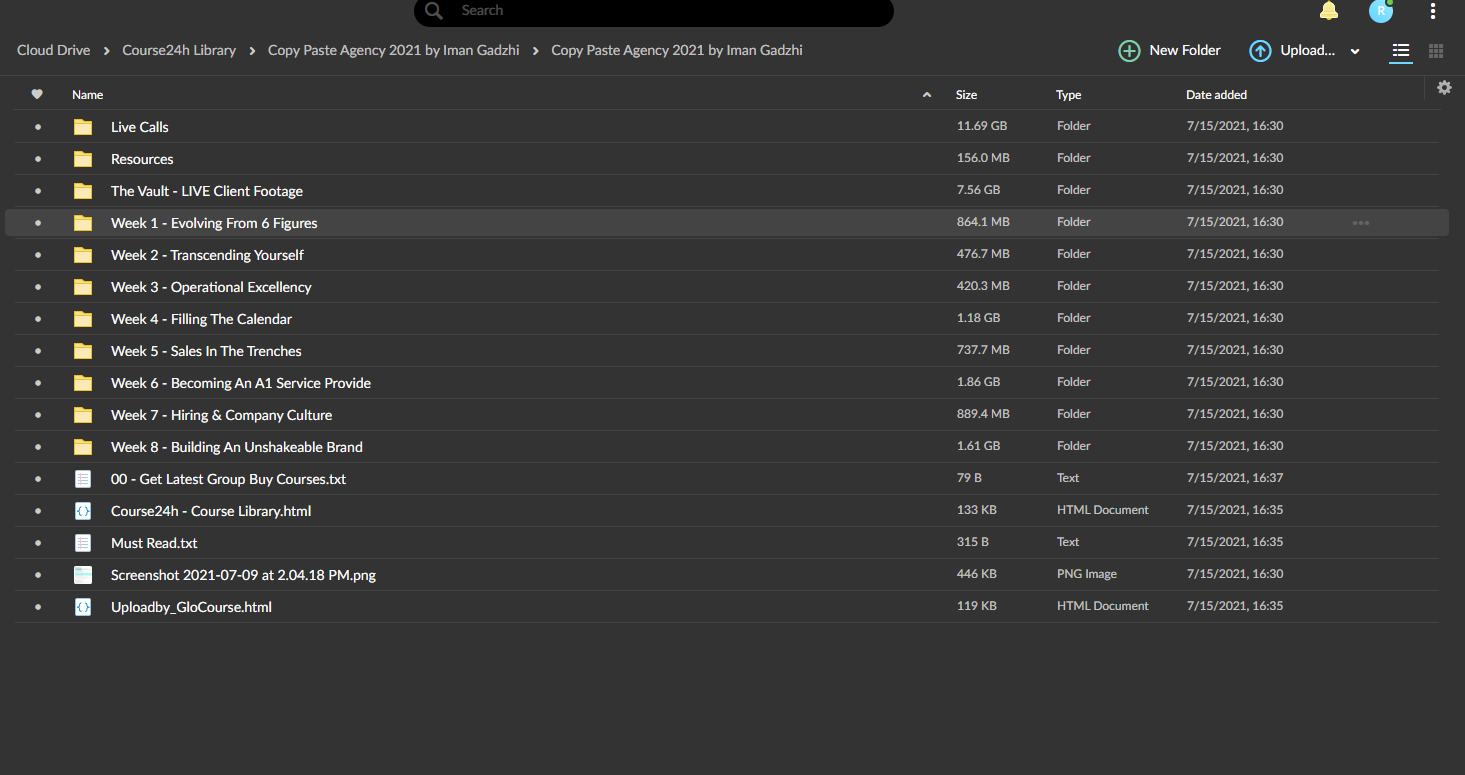Open the three-dot main menu

pos(1433,11)
